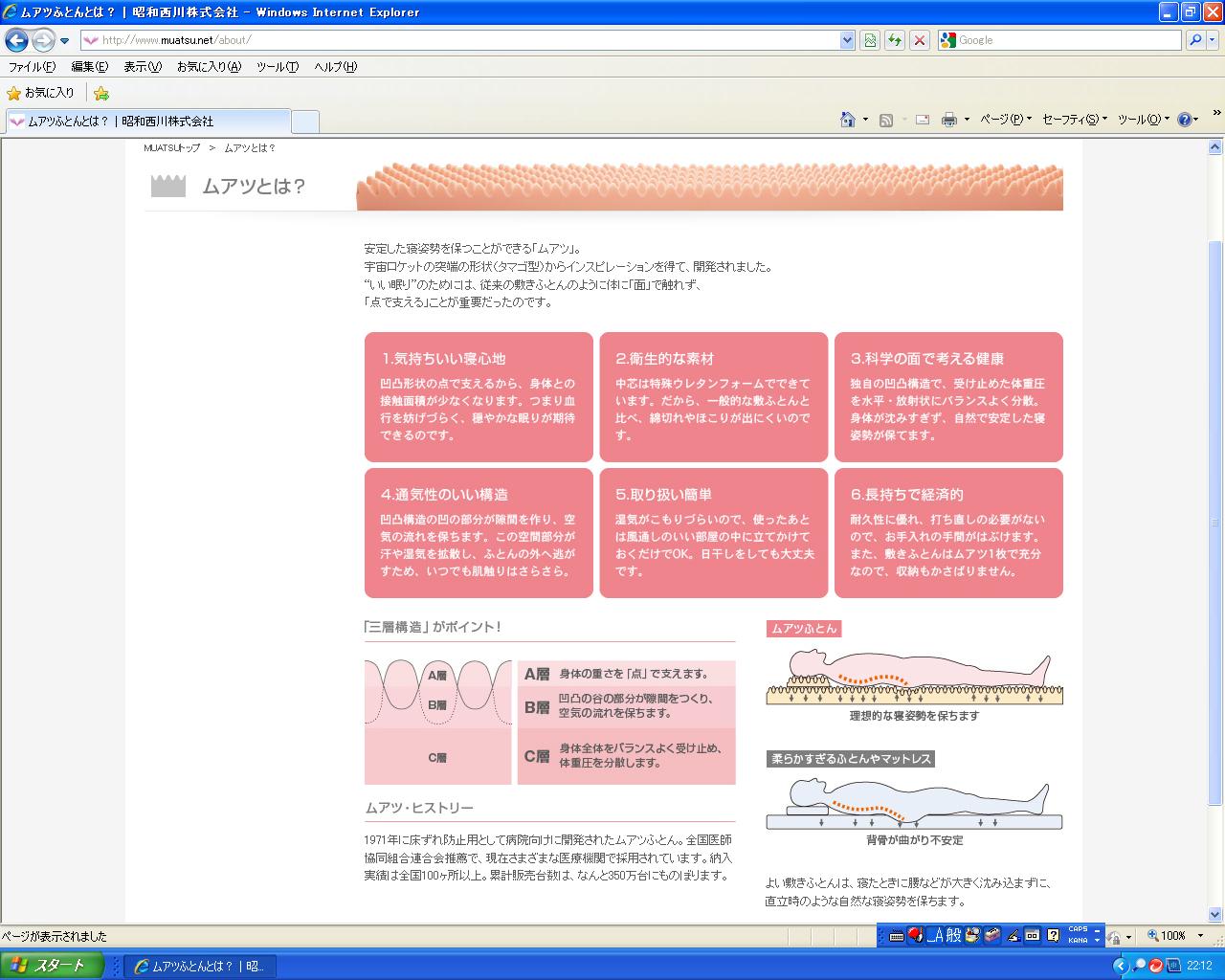Select the ムアツふとんとは？ browser tab
The width and height of the screenshot is (1225, 980).
(x=147, y=122)
